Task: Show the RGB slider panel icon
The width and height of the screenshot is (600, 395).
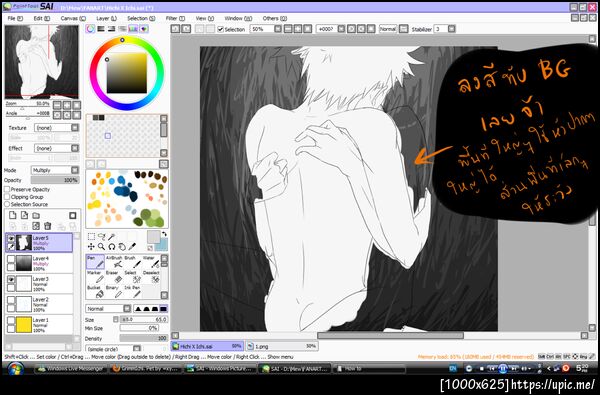Action: coord(101,29)
